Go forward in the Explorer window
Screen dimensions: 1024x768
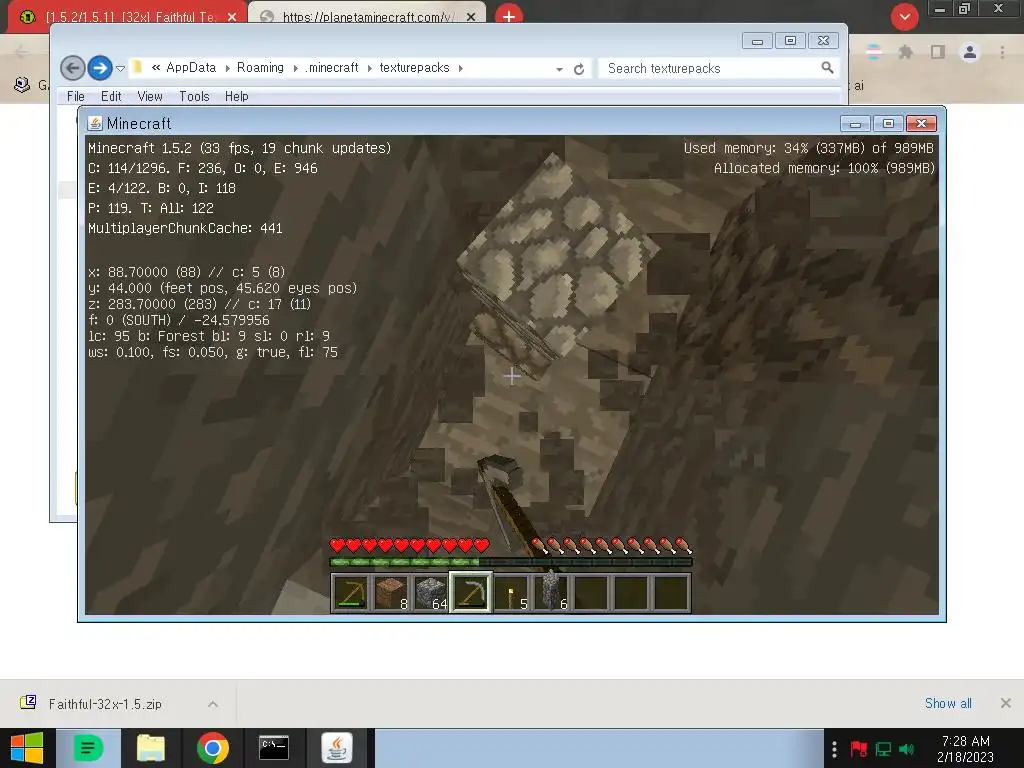point(100,68)
